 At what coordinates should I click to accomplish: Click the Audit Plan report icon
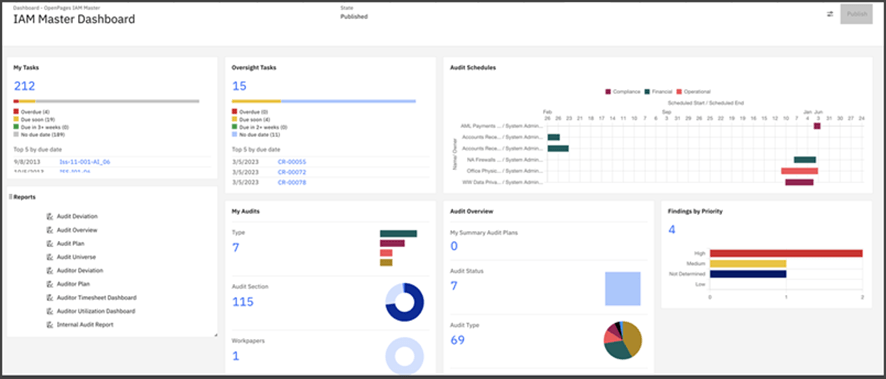point(50,243)
